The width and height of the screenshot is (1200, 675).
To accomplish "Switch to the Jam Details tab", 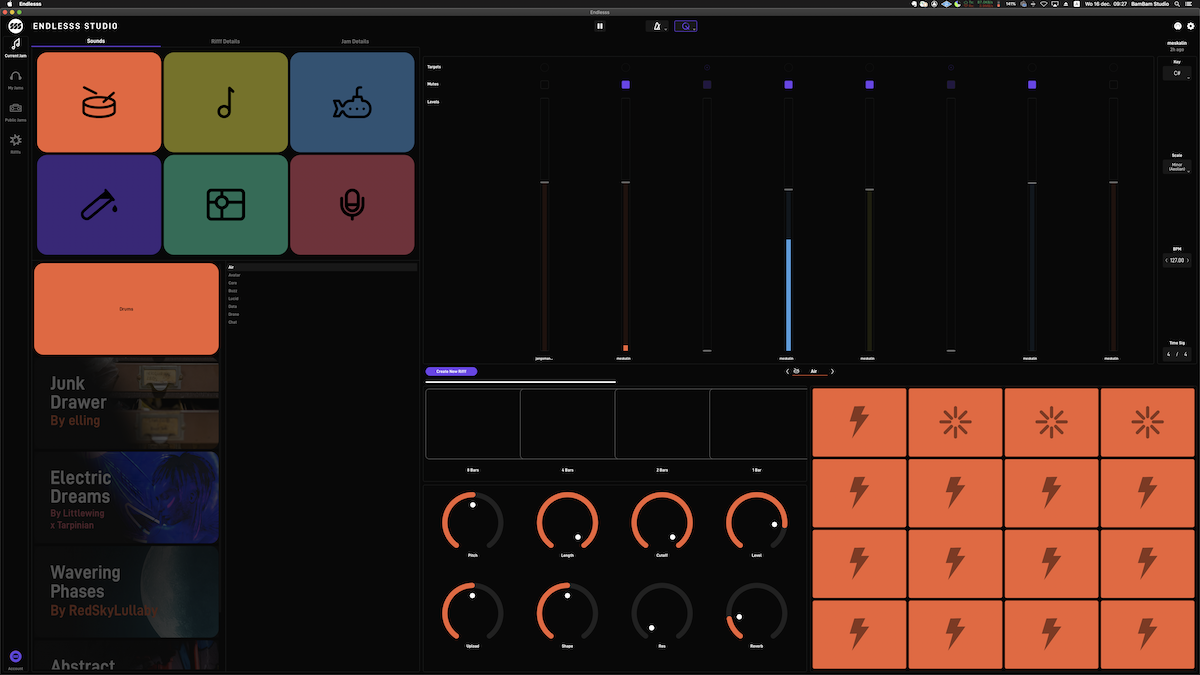I will 354,41.
